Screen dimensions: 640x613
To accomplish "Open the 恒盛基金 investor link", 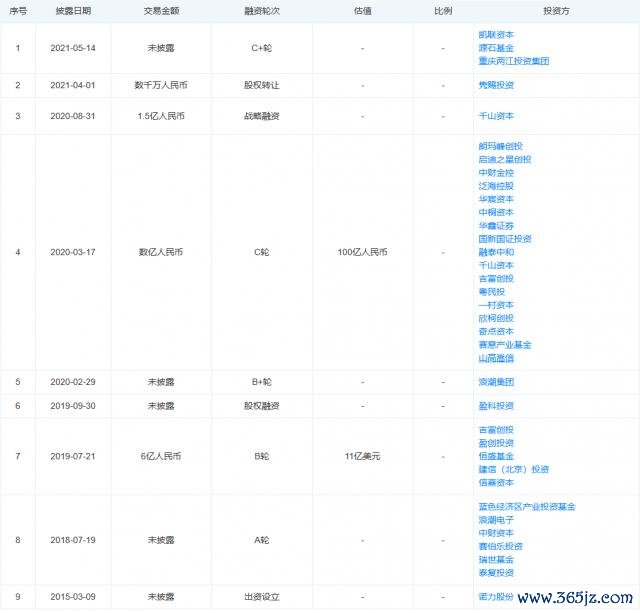I will [x=496, y=456].
